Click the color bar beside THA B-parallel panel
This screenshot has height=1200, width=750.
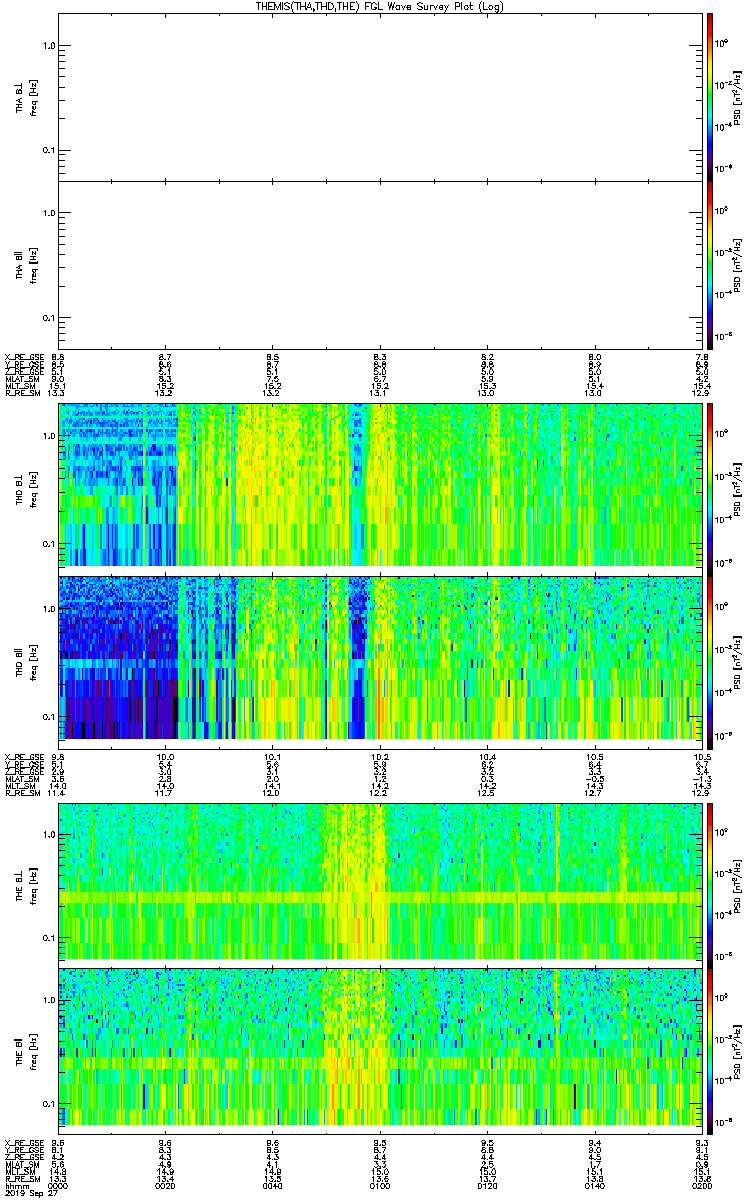[x=709, y=264]
